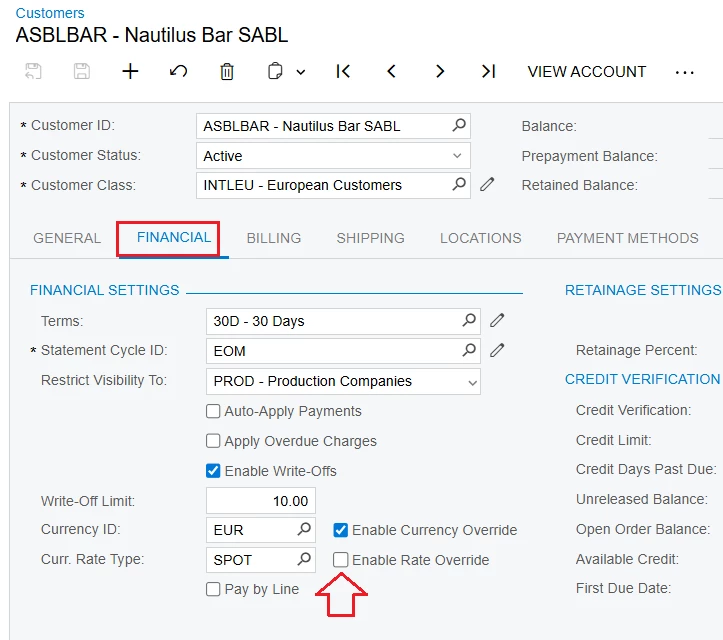Click the First Due Date label

coord(623,588)
